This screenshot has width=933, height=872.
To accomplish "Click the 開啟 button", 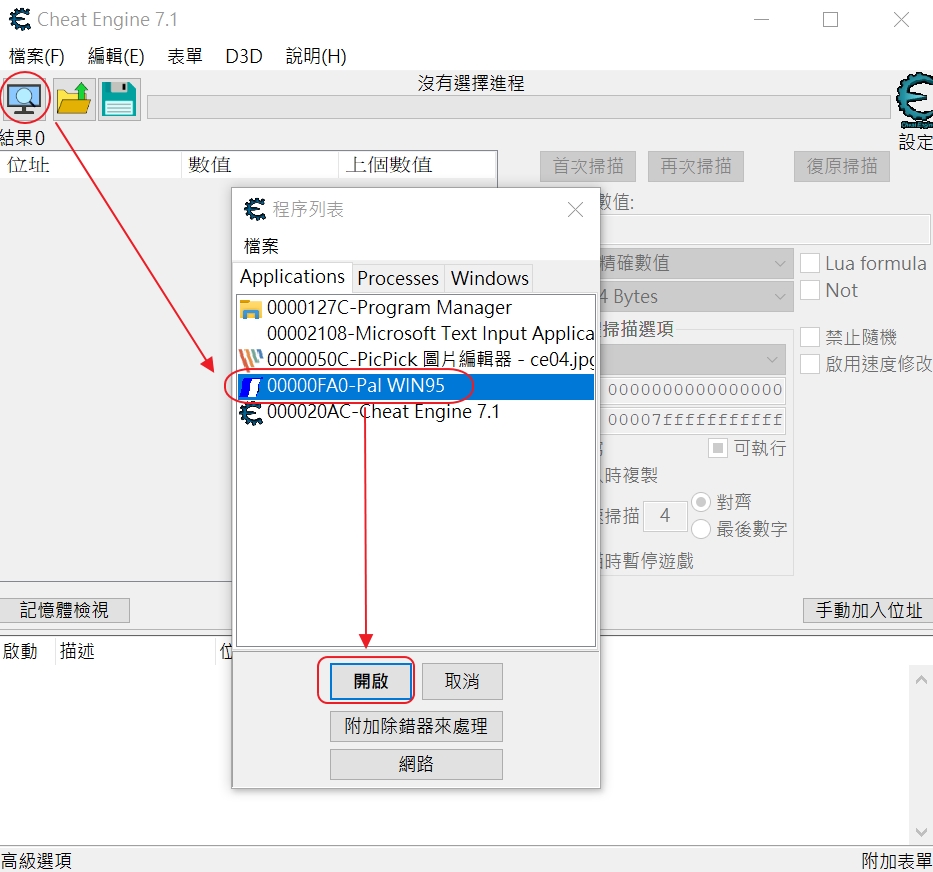I will (371, 681).
